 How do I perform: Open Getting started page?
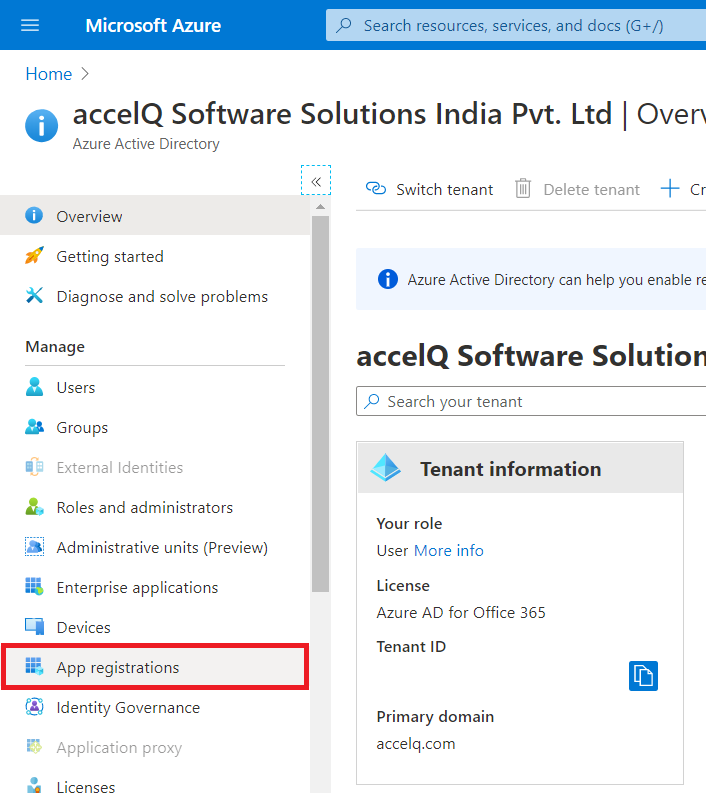tap(155, 256)
